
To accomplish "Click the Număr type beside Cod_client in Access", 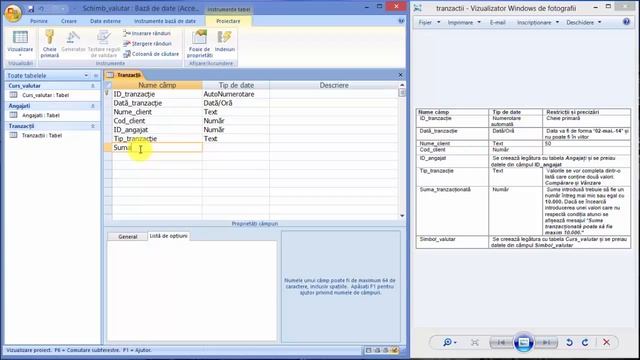I will coord(236,121).
